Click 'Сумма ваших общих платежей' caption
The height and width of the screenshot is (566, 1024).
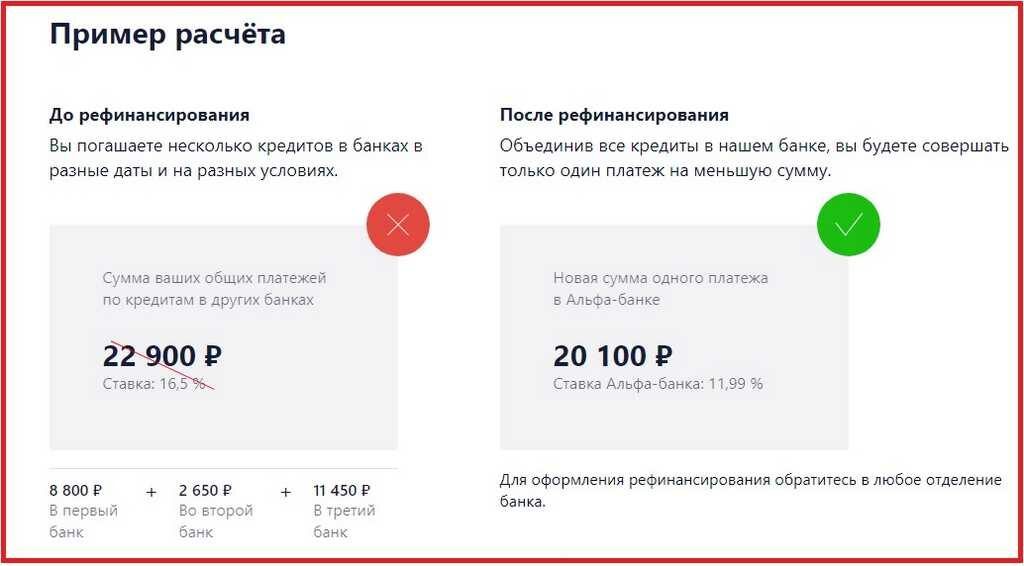(x=214, y=278)
